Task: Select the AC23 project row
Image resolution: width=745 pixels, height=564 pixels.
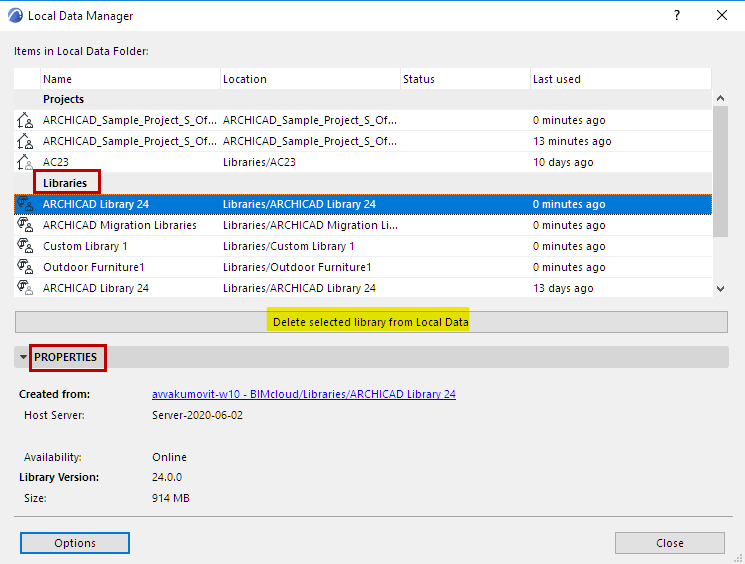Action: tap(363, 162)
